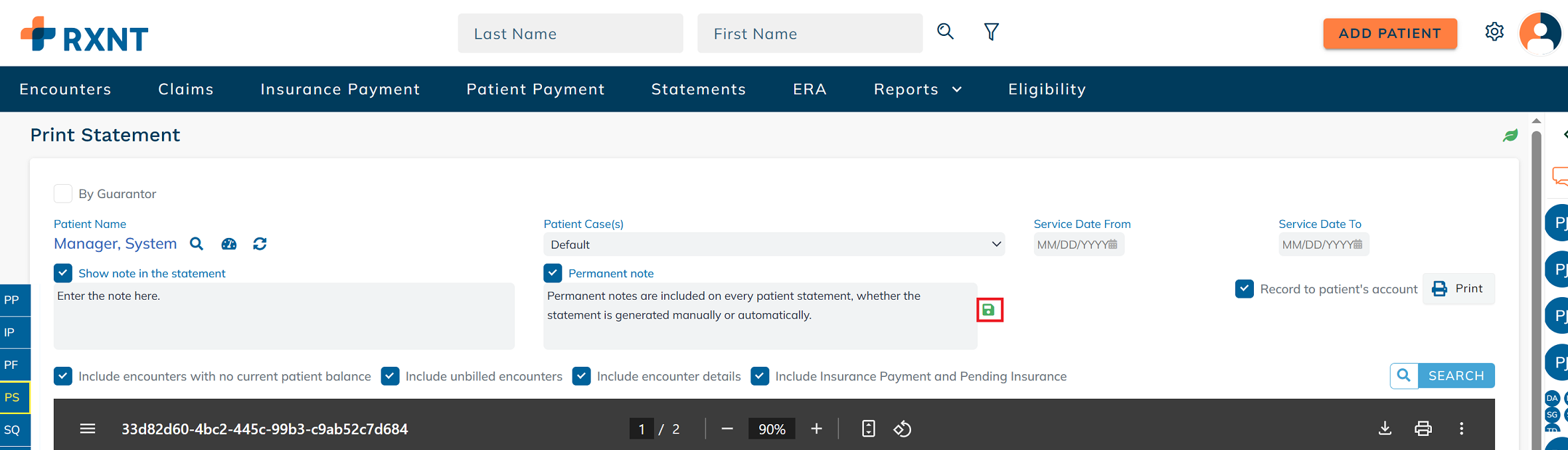Open the Eligibility menu item
1568x450 pixels.
(x=1047, y=89)
